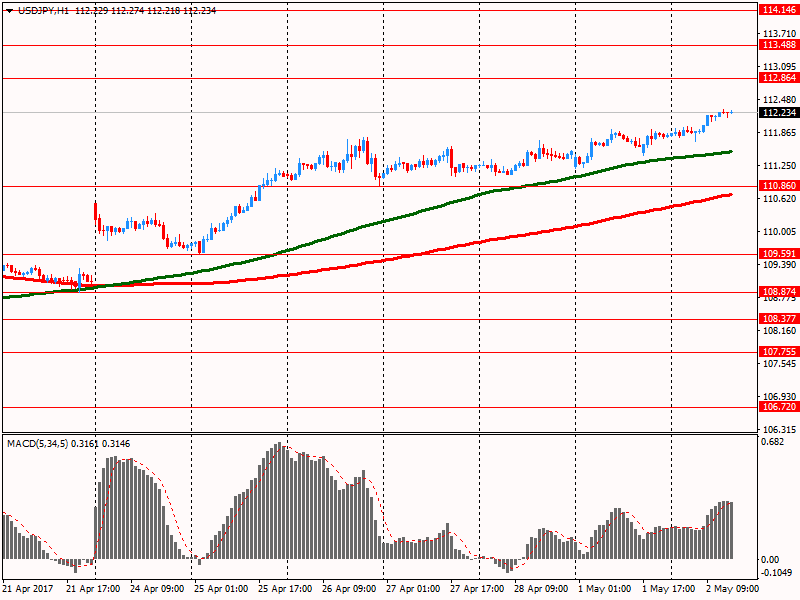Click the MACD scale value 0.682
The height and width of the screenshot is (600, 800).
[x=772, y=442]
